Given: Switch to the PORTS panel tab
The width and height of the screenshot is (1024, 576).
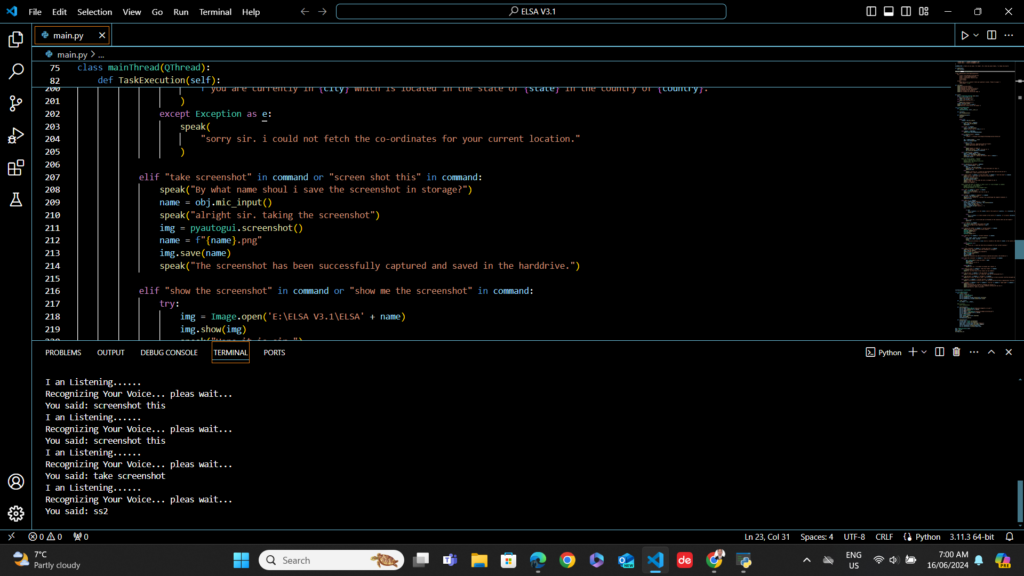Looking at the screenshot, I should pos(274,353).
